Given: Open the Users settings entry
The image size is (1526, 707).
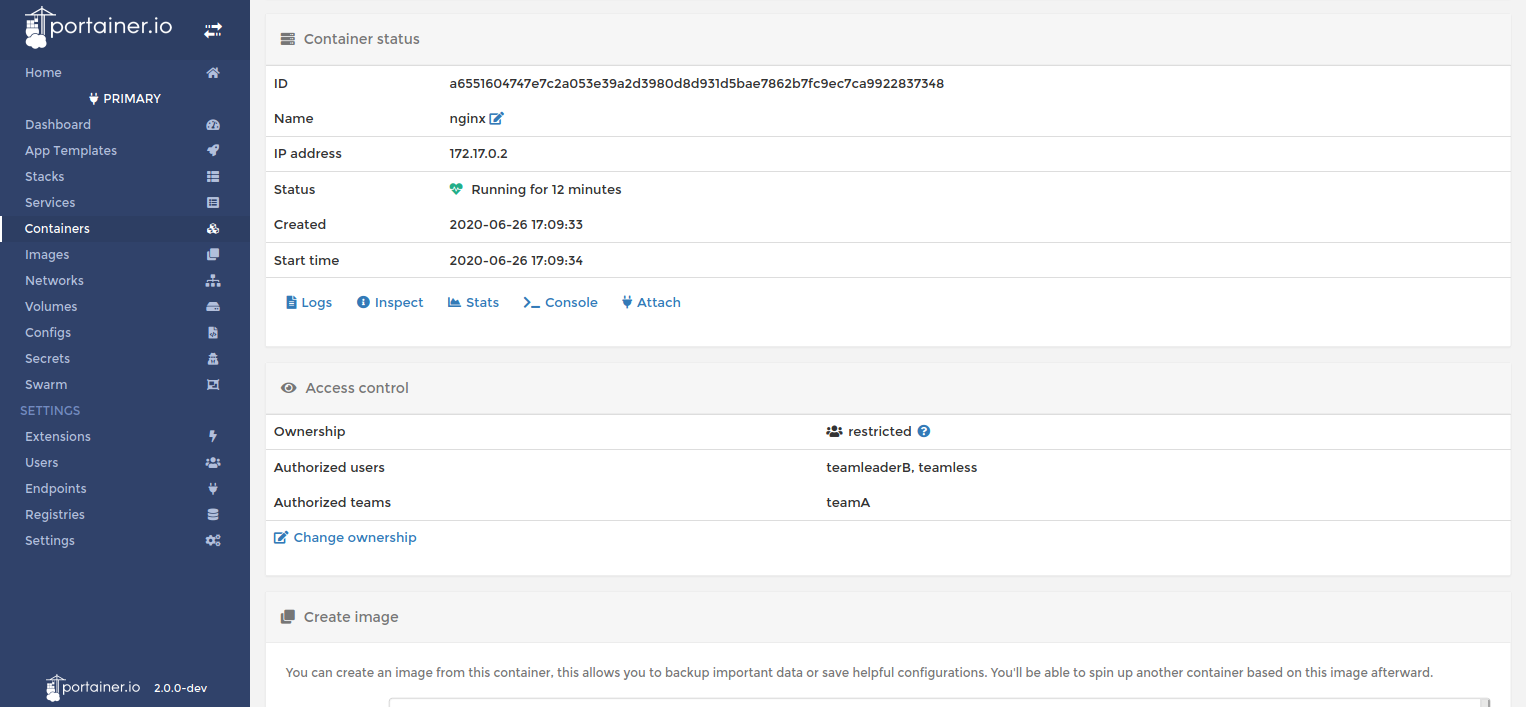Looking at the screenshot, I should click(41, 462).
